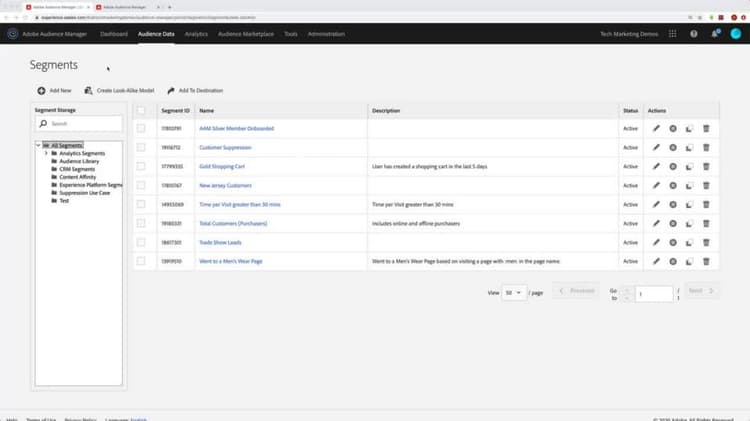Screen dimensions: 750x421
Task: Edit the New Jersey Customers segment
Action: point(656,185)
